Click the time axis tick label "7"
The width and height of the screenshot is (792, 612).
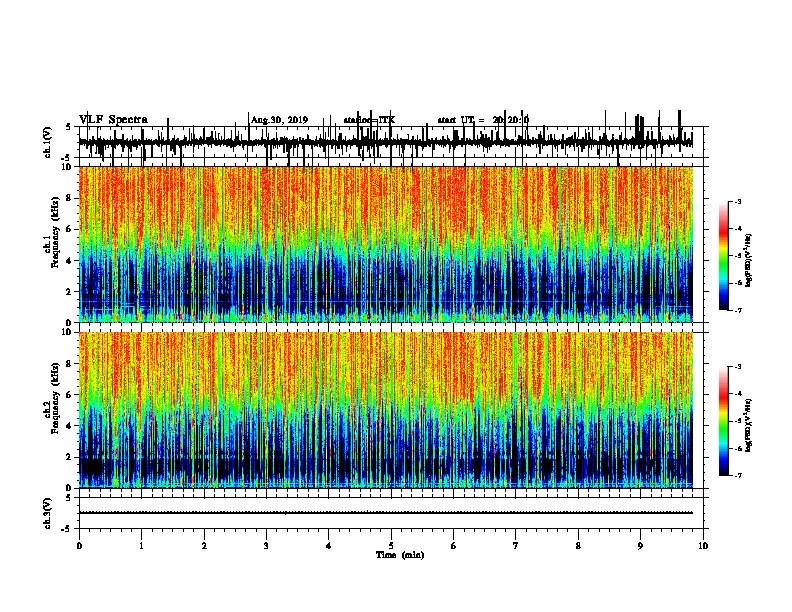(x=516, y=546)
